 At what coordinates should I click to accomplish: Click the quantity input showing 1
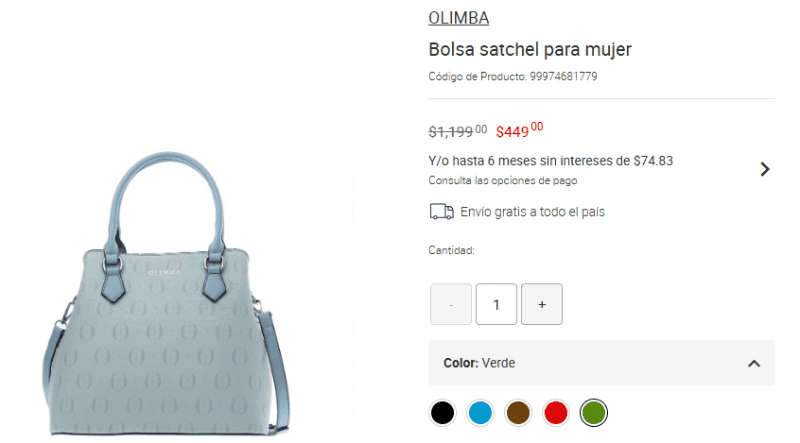[x=496, y=304]
